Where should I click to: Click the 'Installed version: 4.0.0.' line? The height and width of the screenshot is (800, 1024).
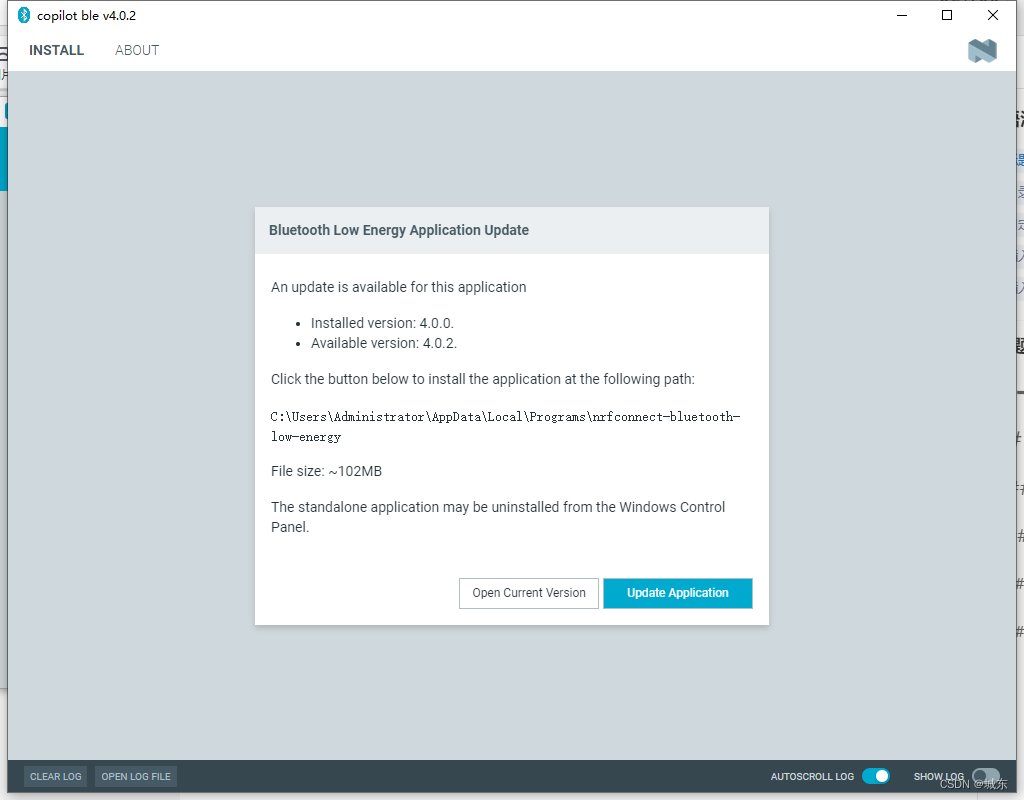382,323
